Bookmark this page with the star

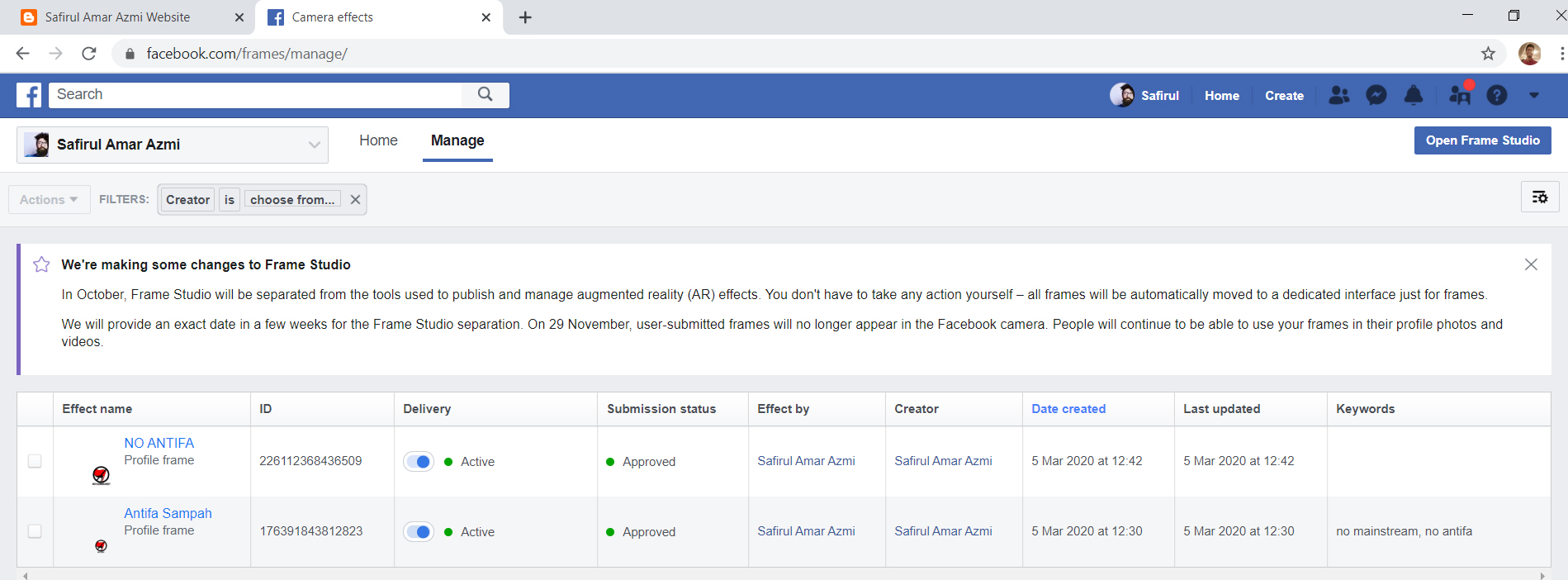1488,54
